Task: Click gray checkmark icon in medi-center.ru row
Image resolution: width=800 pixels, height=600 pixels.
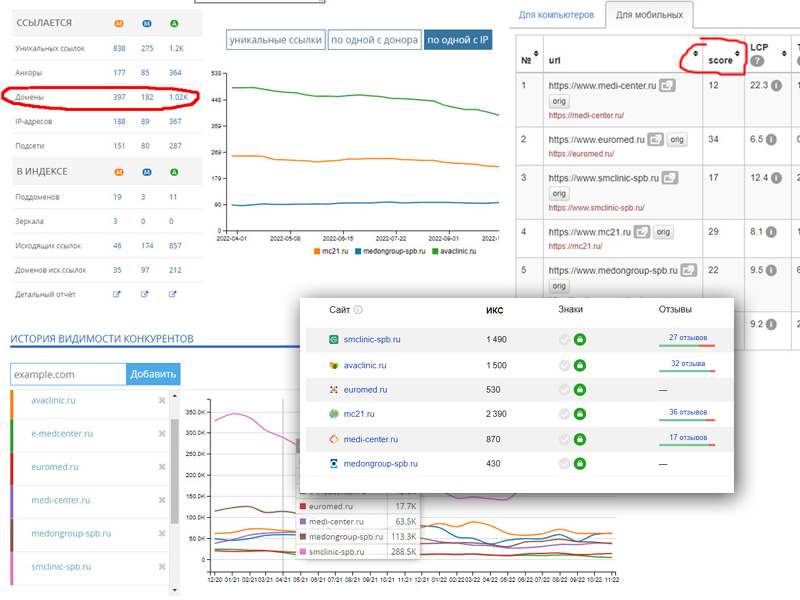Action: [x=564, y=439]
